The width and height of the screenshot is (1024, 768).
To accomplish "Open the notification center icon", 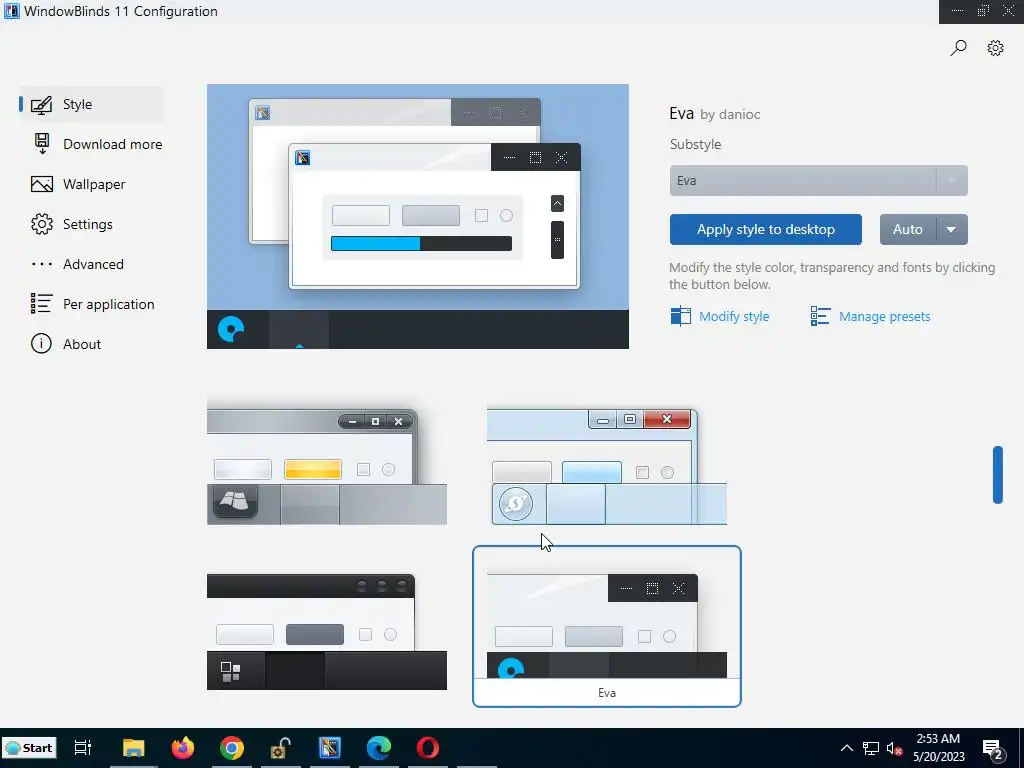I will 993,750.
